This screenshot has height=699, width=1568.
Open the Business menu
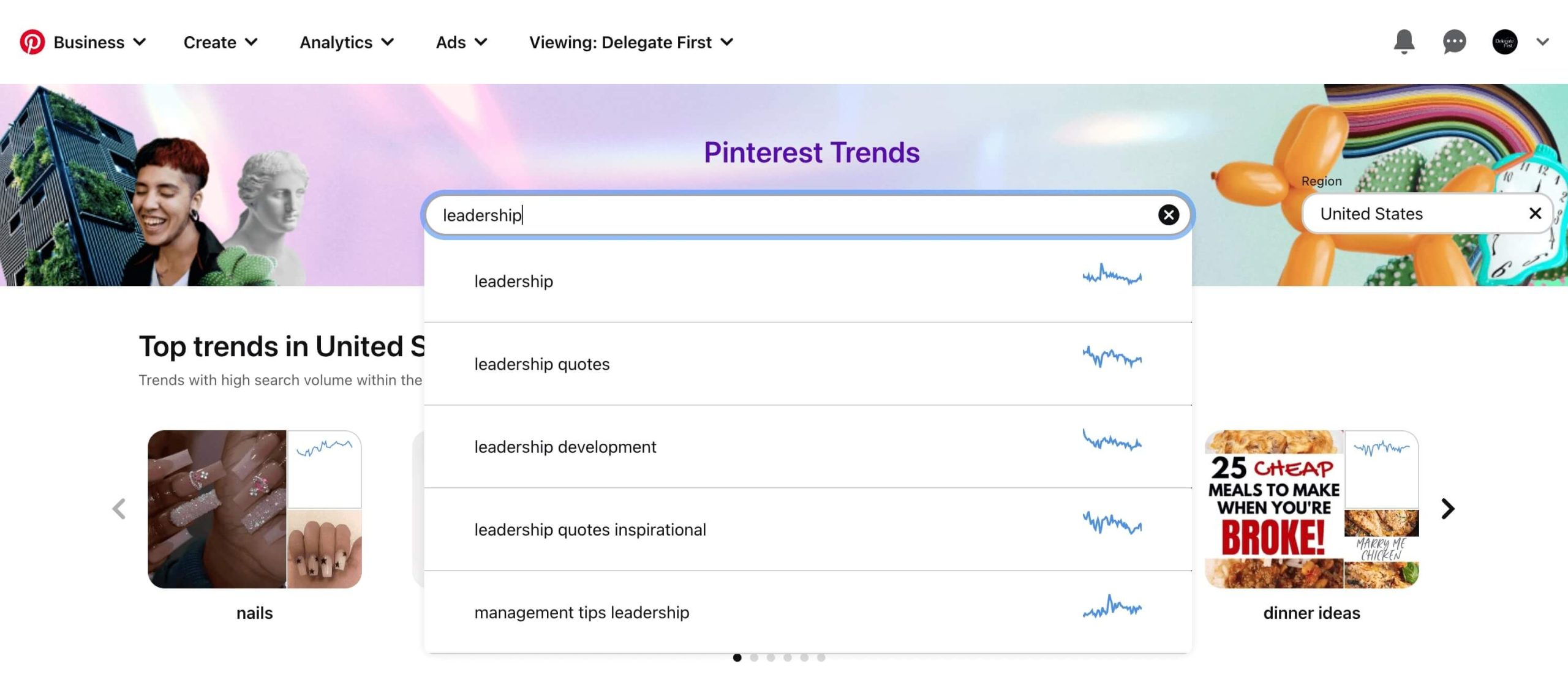99,41
